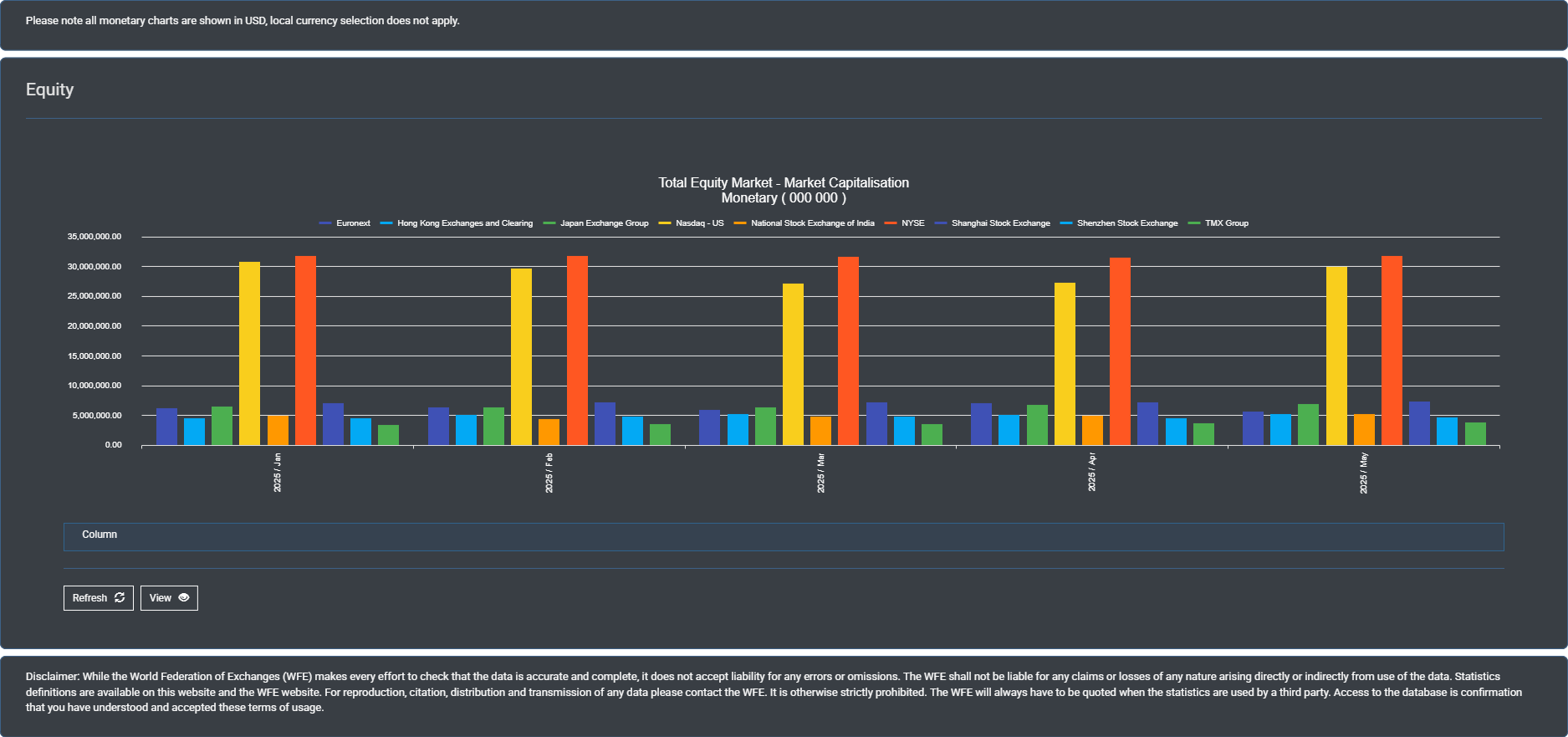Viewport: 1568px width, 737px height.
Task: Click the circular arrows Refresh icon
Action: [x=120, y=597]
